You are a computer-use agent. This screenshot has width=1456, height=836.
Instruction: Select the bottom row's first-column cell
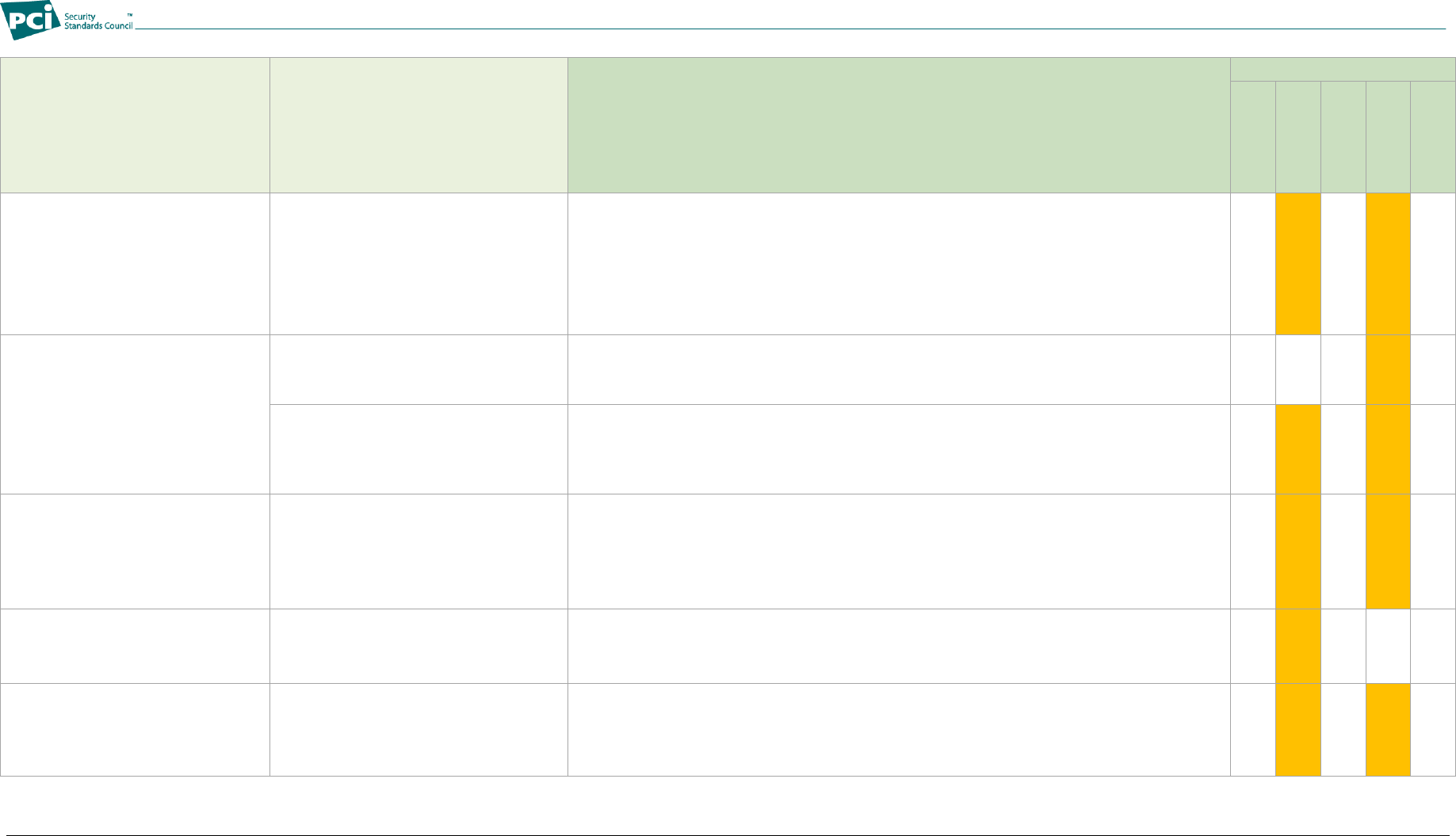coord(135,730)
